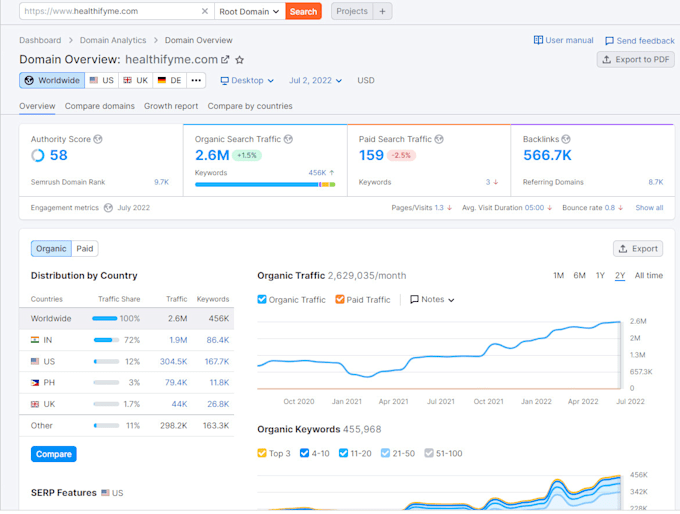The width and height of the screenshot is (680, 514).
Task: Toggle the Top 3 keywords checkbox
Action: [262, 453]
